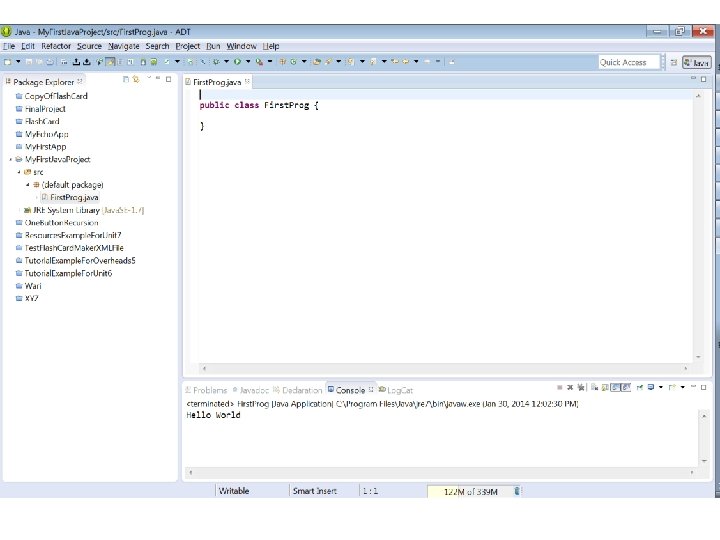Open the Debug dropdown arrow
The height and width of the screenshot is (540, 720).
(226, 62)
